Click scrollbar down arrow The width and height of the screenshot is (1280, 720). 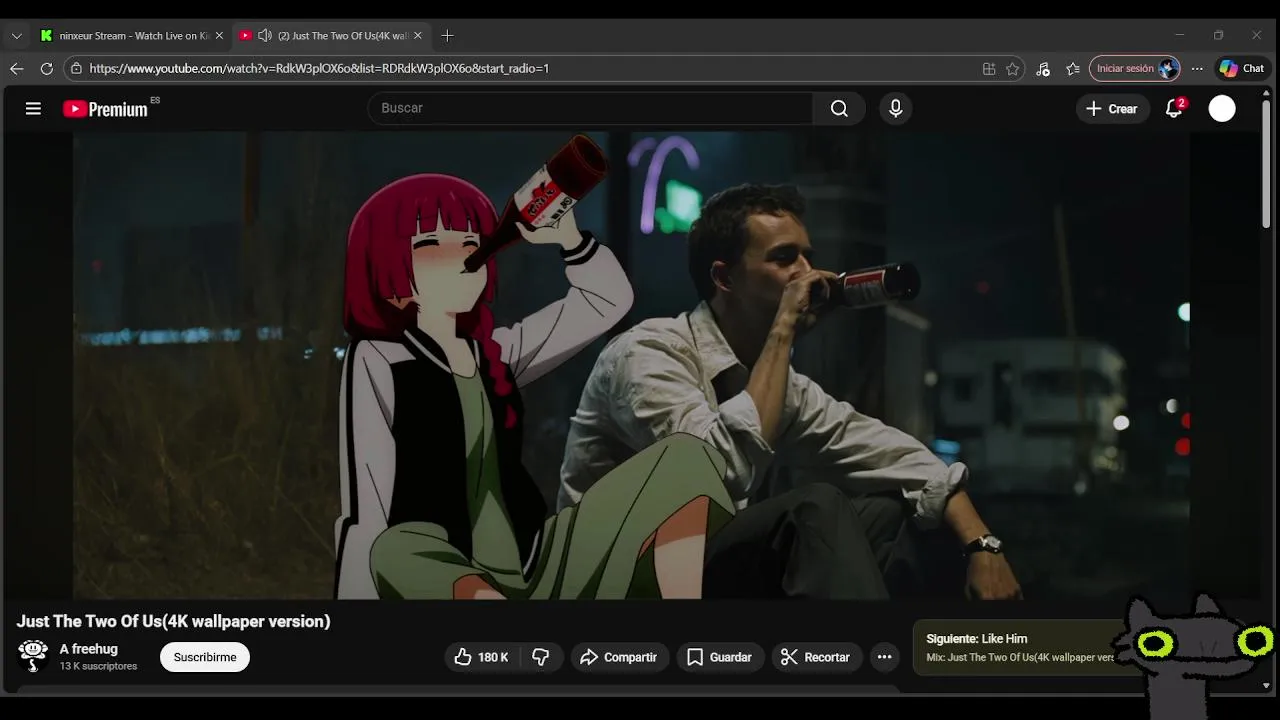(x=1266, y=686)
